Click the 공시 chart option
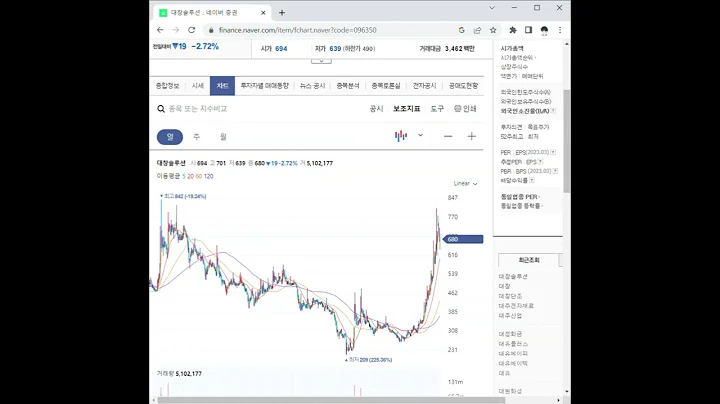720x404 pixels. (x=377, y=109)
